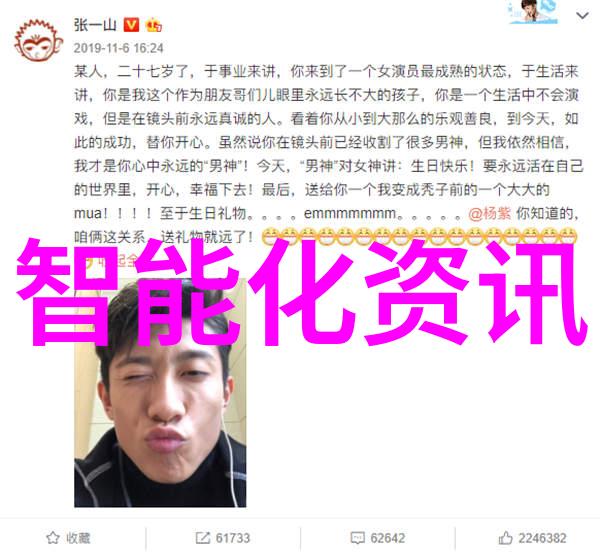Click the star favorite icon
Image resolution: width=600 pixels, height=558 pixels.
coord(52,538)
